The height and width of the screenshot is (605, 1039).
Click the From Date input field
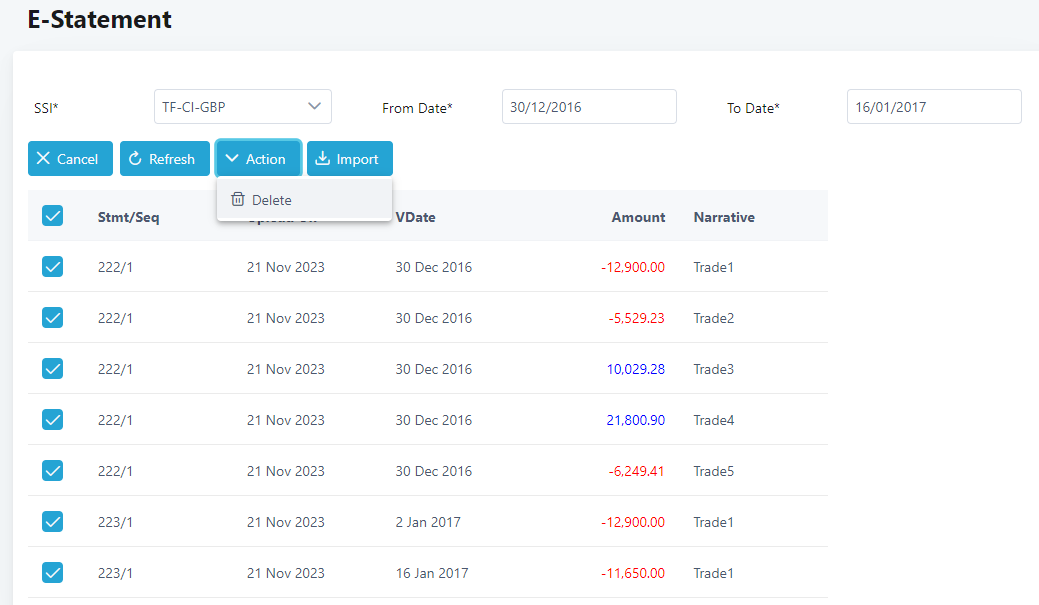(x=588, y=107)
